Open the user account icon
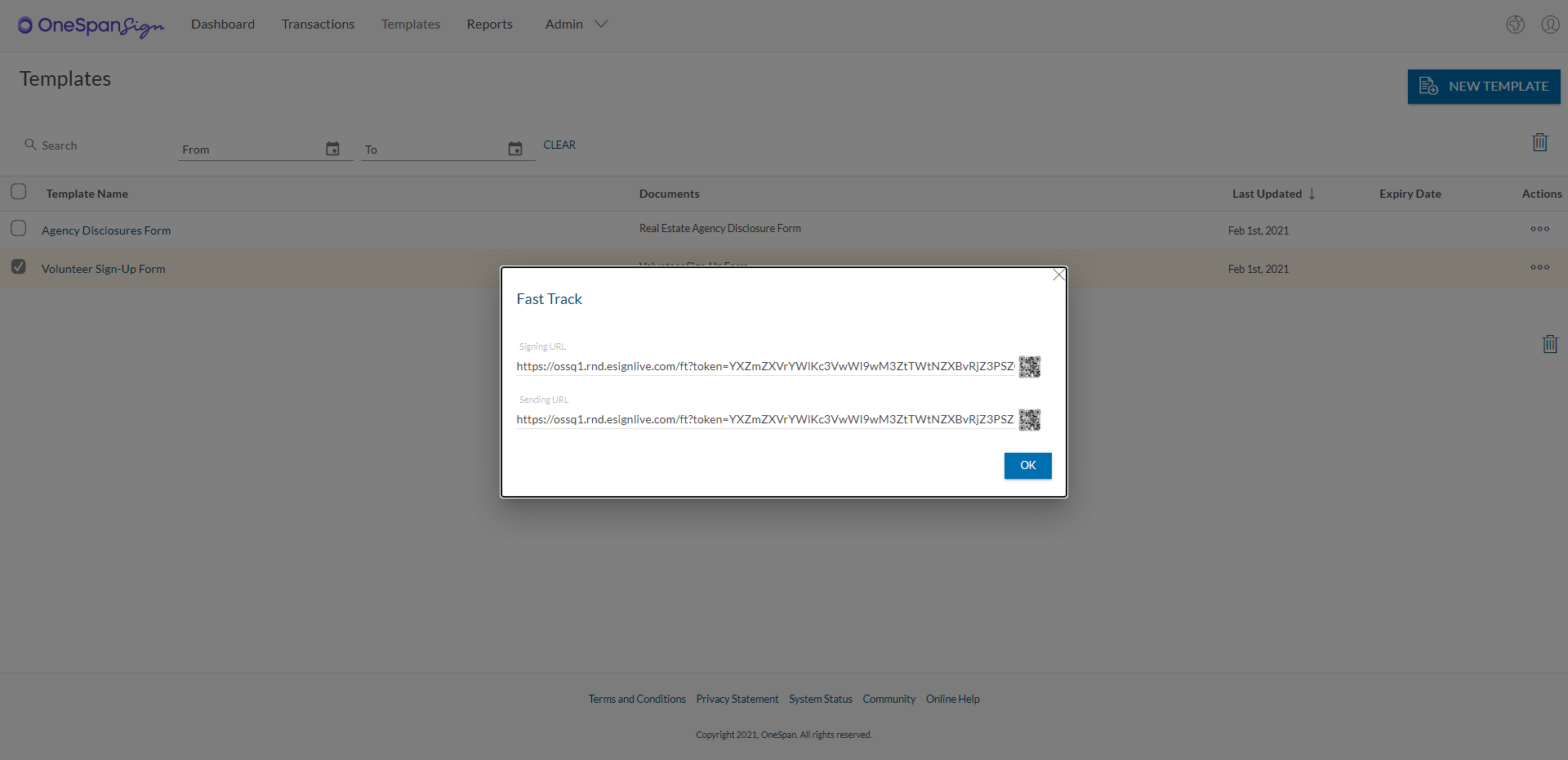This screenshot has height=760, width=1568. 1551,25
